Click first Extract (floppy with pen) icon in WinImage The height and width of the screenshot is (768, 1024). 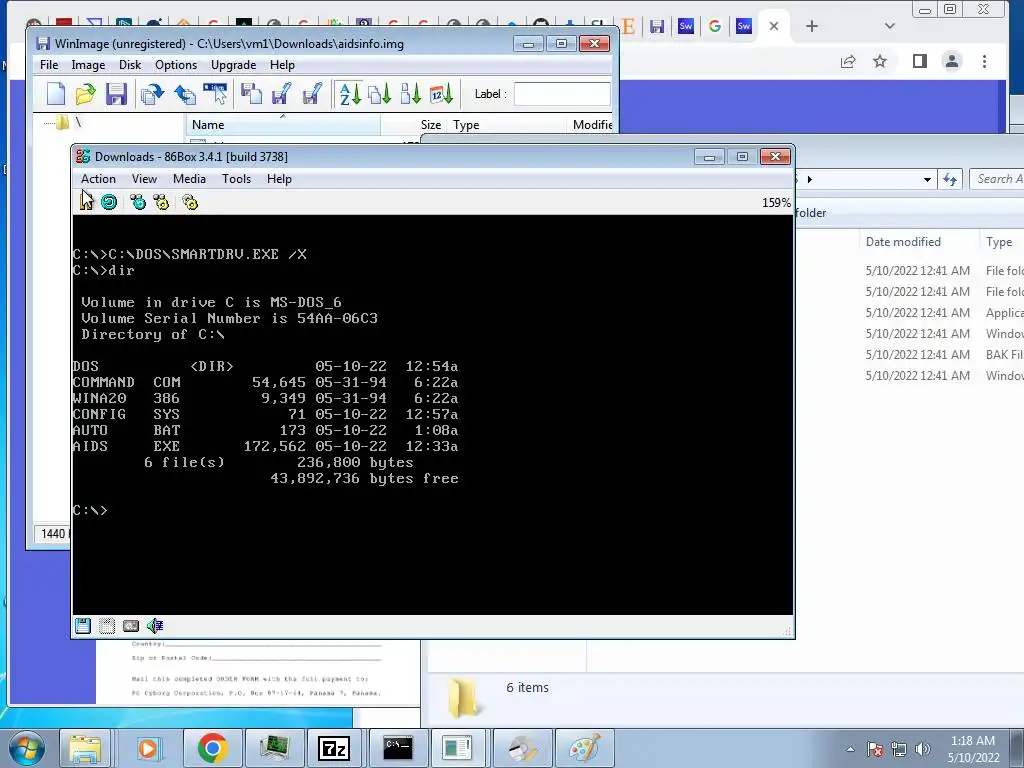pos(281,94)
